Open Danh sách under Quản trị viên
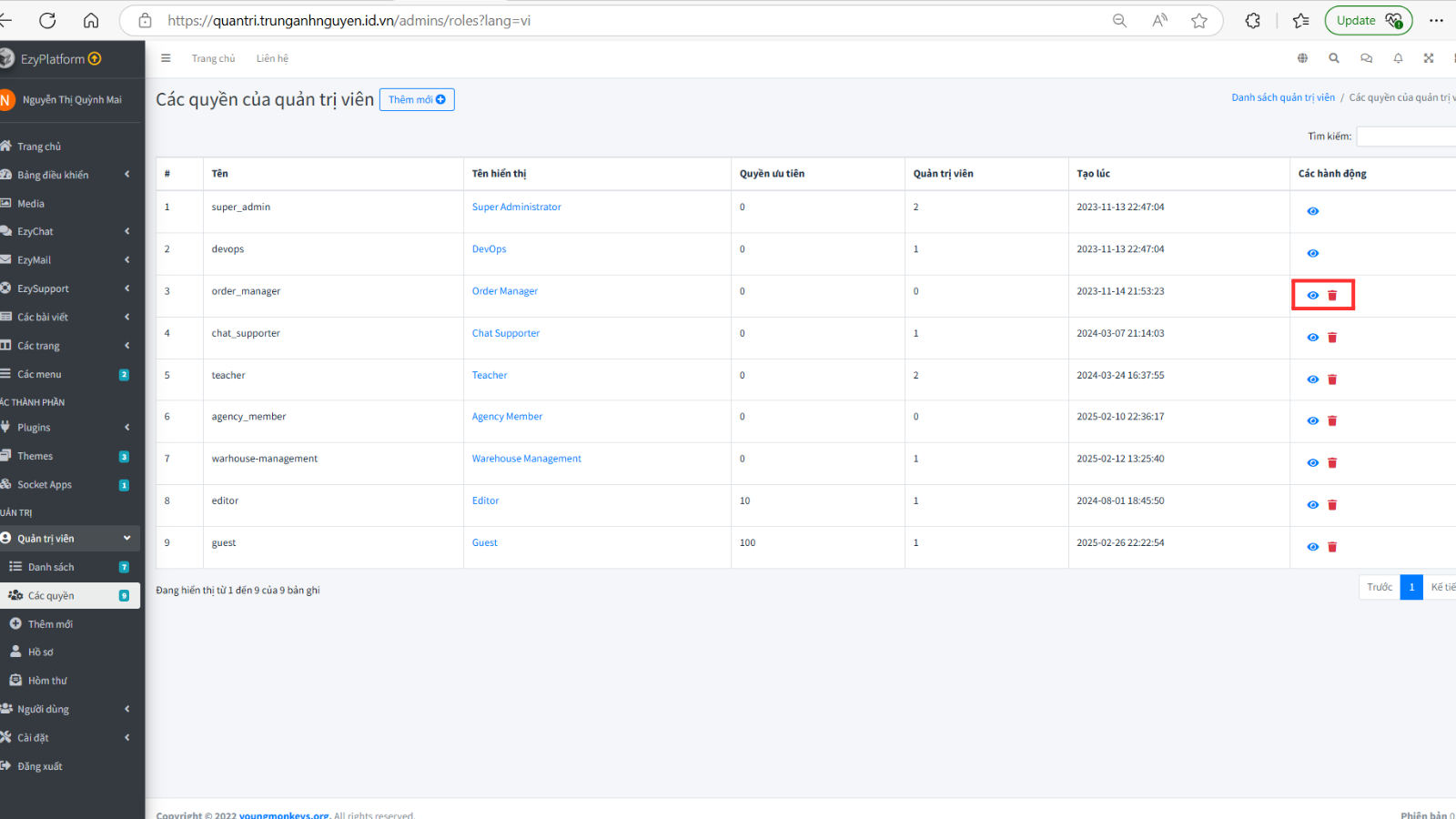Viewport: 1456px width, 819px height. coord(70,567)
